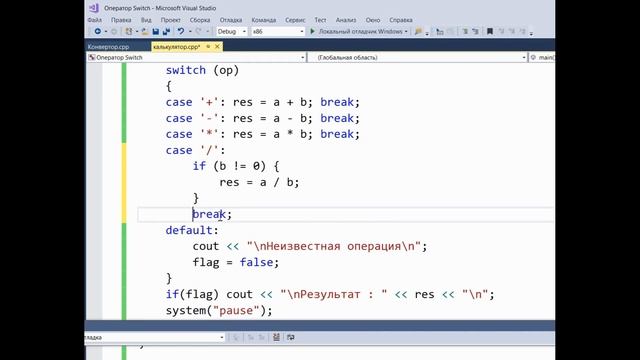Click the Save All icon
The width and height of the screenshot is (640, 360).
(167, 31)
